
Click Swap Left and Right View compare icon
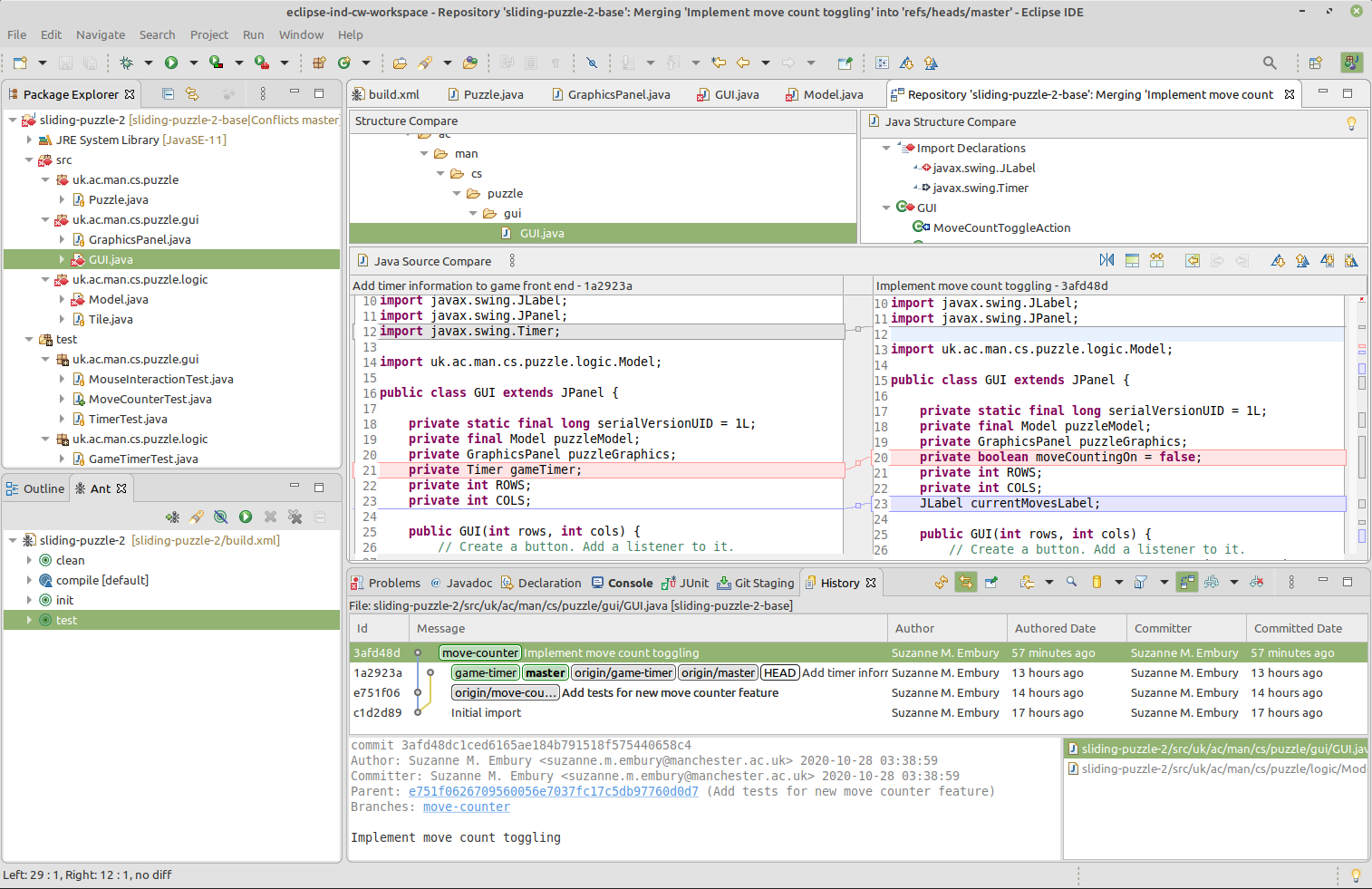click(x=1106, y=260)
